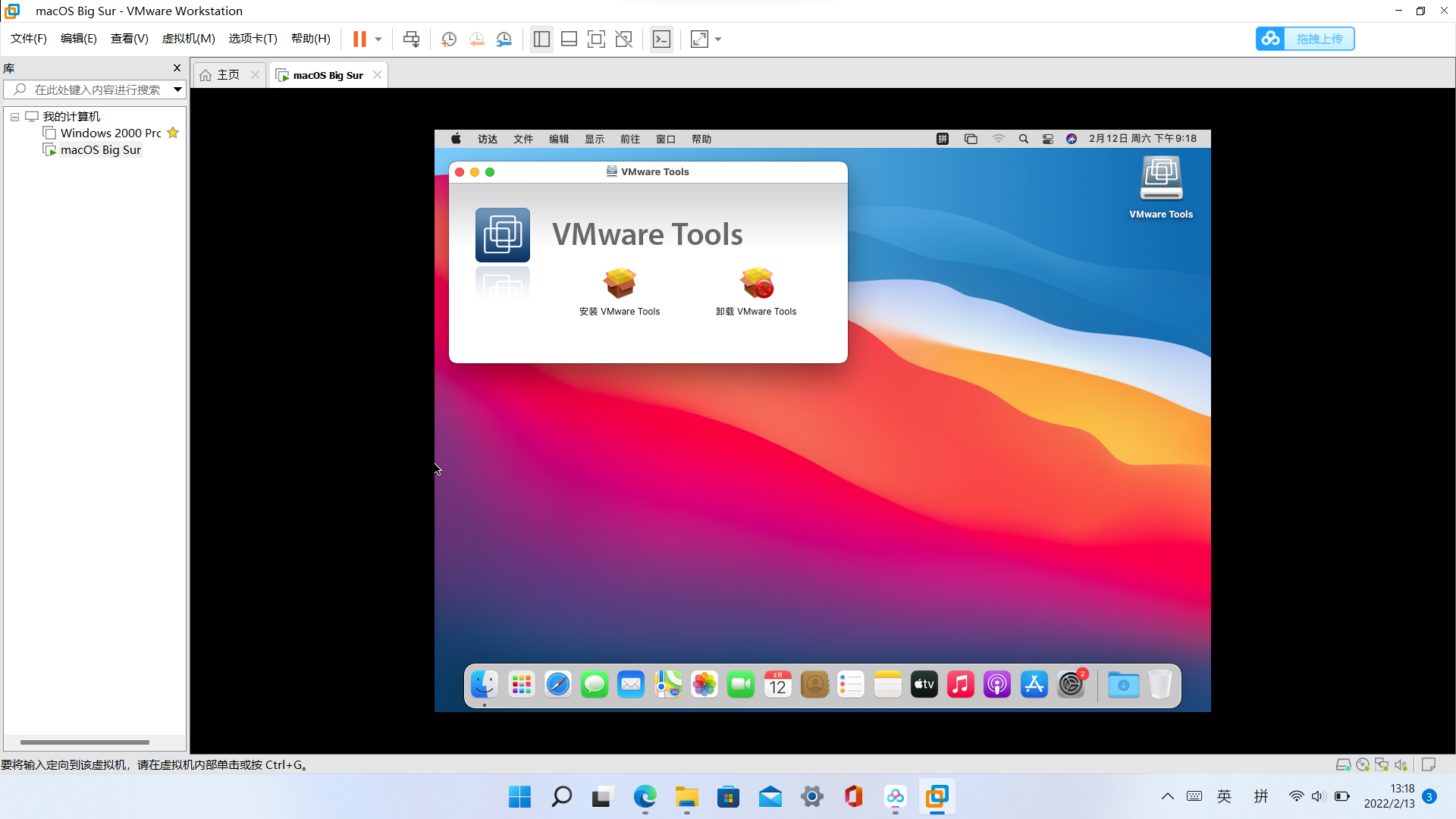Open the snapshot manager icon

(x=504, y=39)
